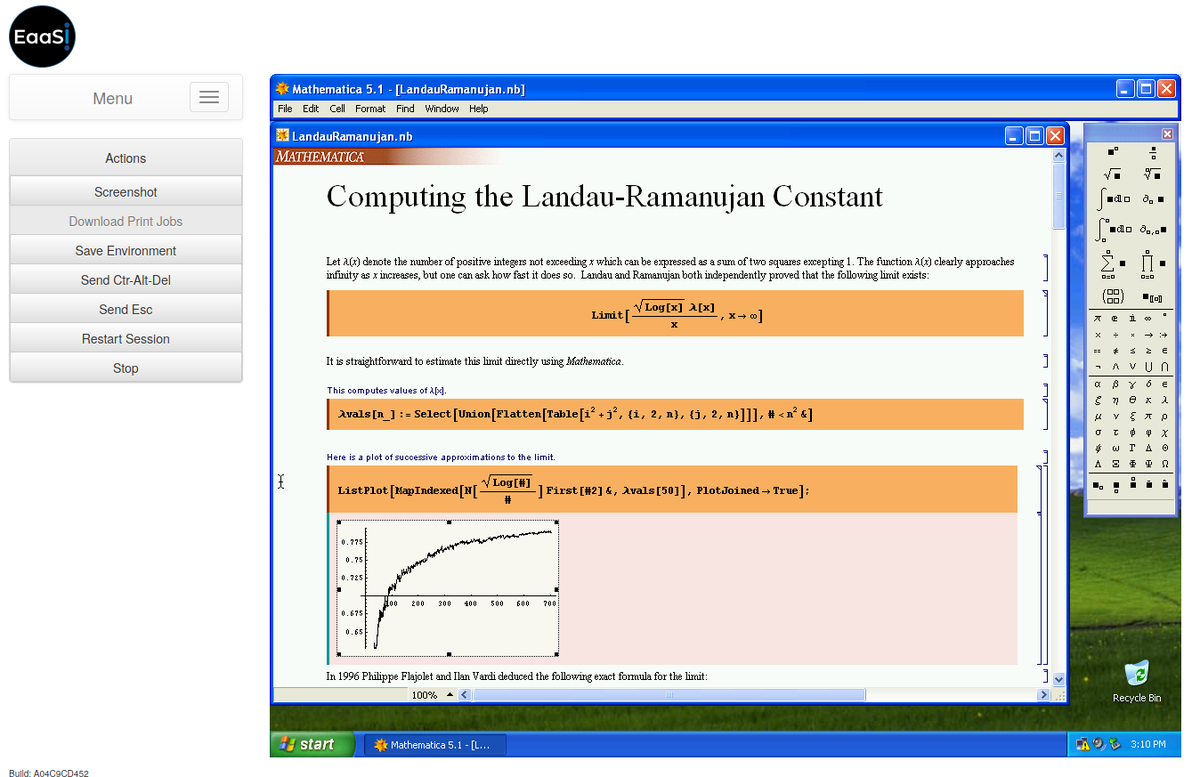
Task: Click the Stop button
Action: click(x=126, y=368)
